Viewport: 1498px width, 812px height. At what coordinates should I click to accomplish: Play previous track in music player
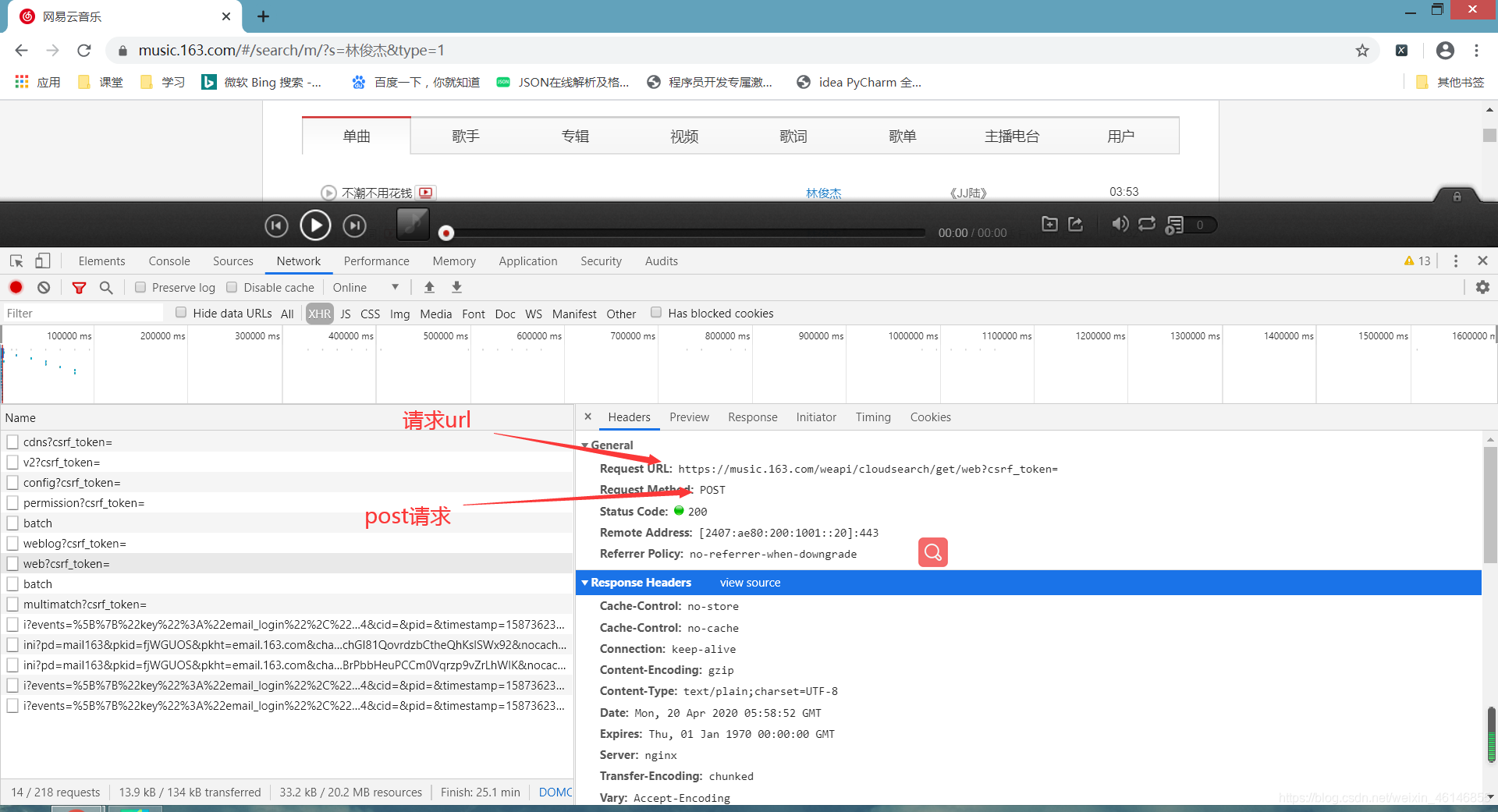point(276,225)
